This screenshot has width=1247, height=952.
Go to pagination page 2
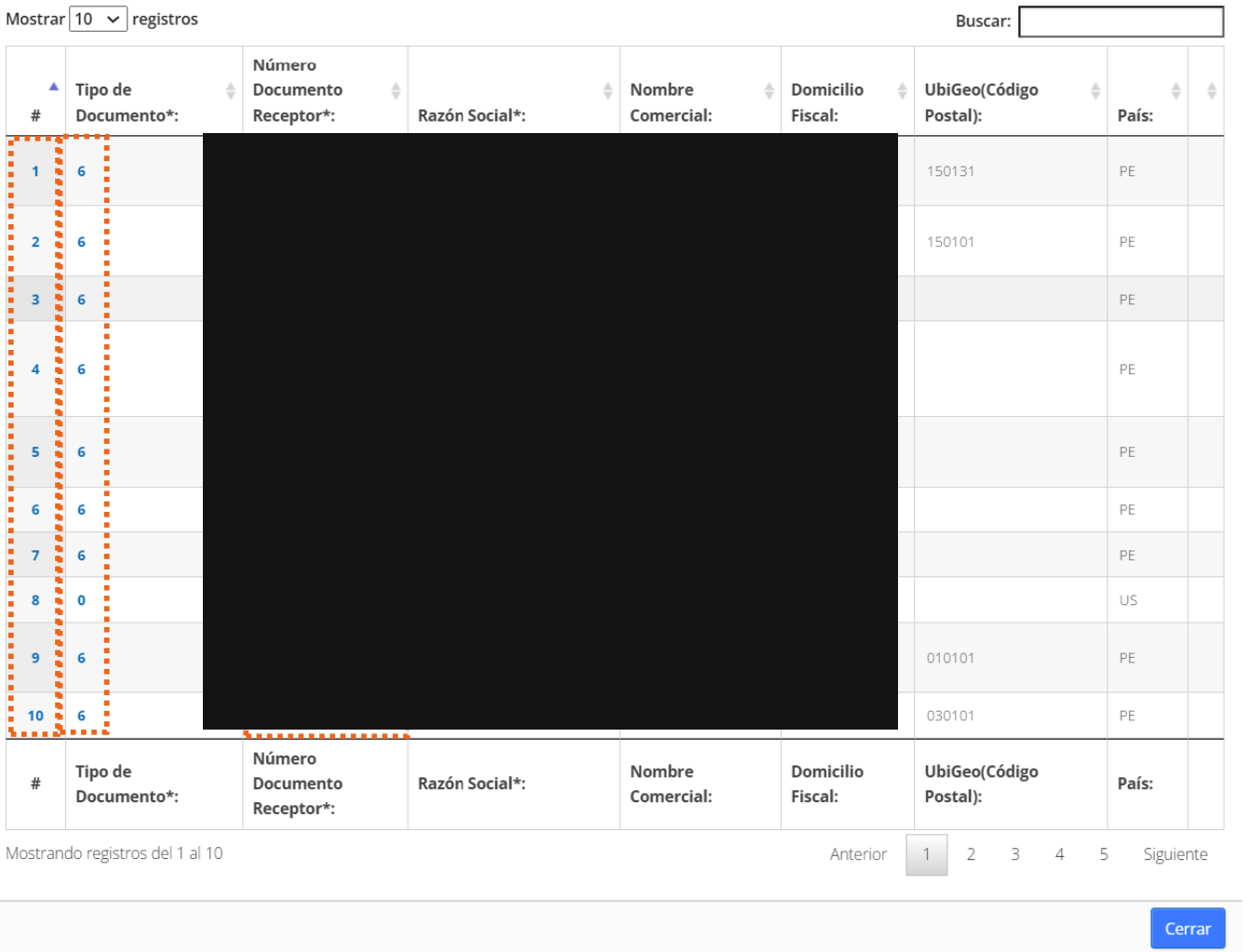[971, 854]
